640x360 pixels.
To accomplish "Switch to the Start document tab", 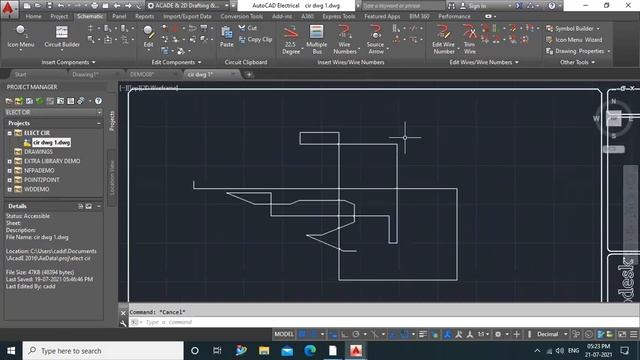I will tap(20, 74).
